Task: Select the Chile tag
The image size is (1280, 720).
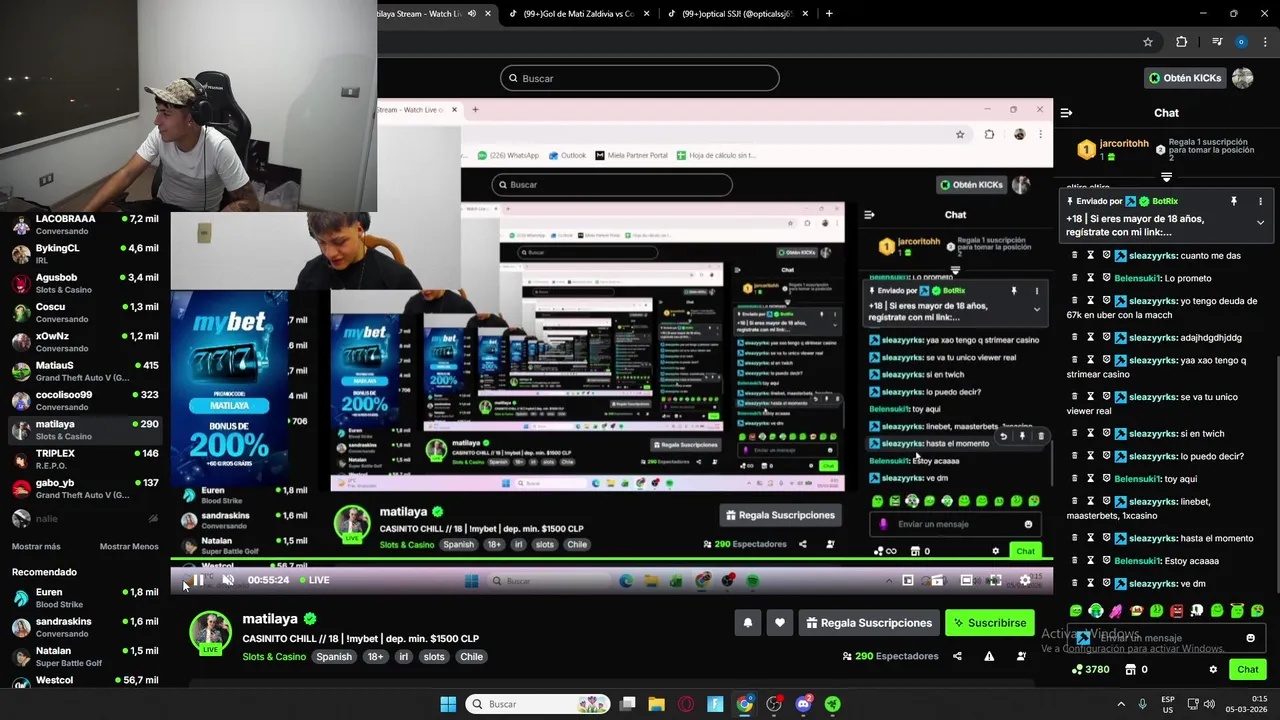Action: [x=471, y=657]
